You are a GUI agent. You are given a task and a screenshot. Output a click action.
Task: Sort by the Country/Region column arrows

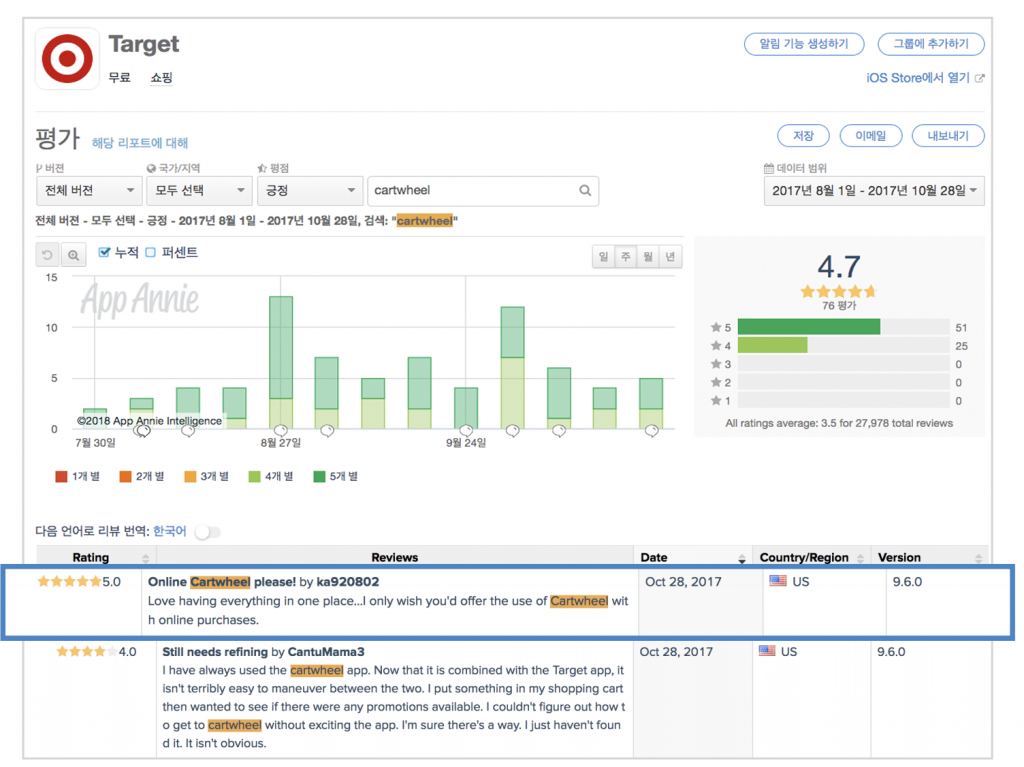[x=860, y=558]
